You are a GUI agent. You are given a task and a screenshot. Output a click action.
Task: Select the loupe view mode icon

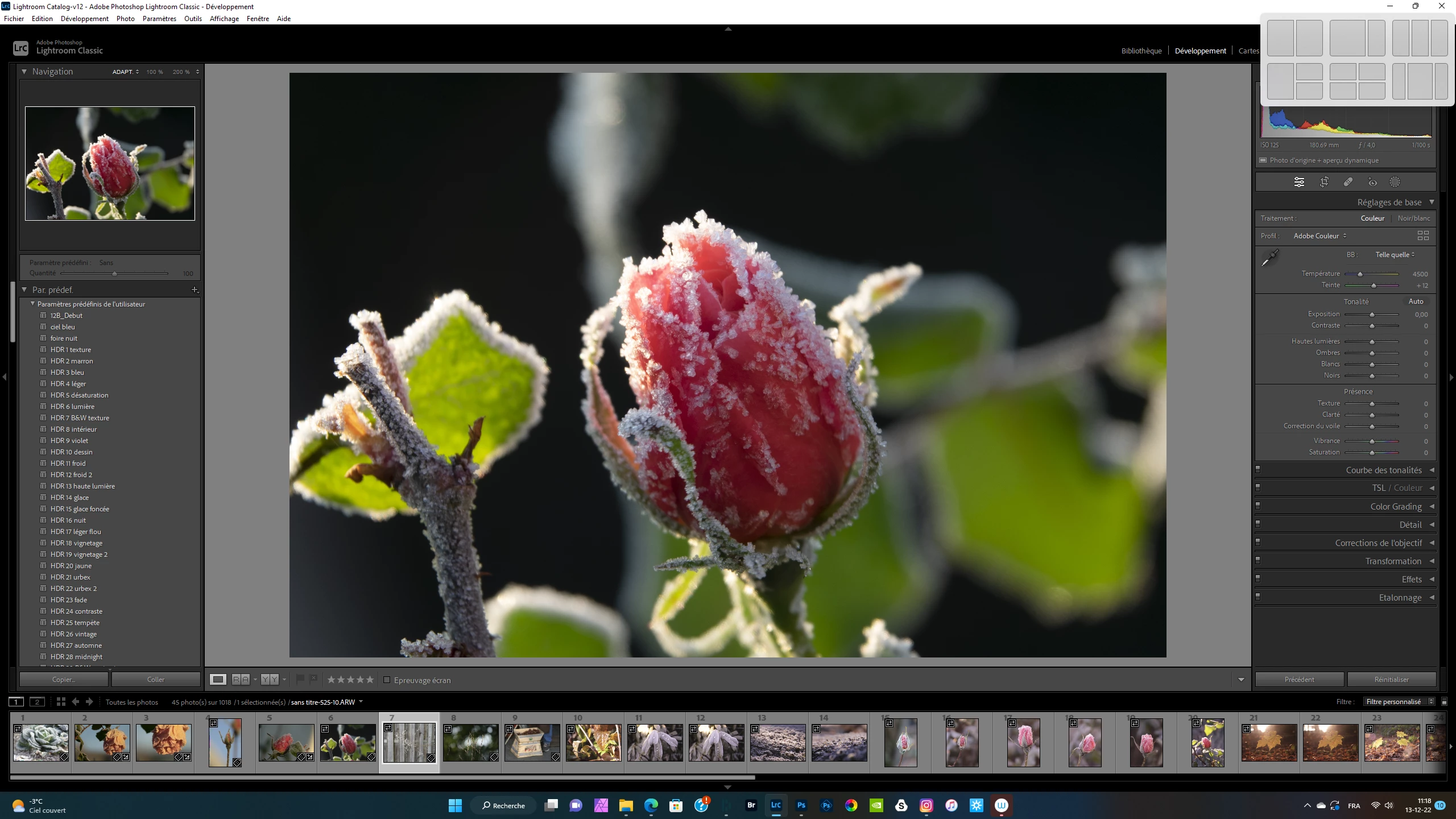tap(218, 680)
